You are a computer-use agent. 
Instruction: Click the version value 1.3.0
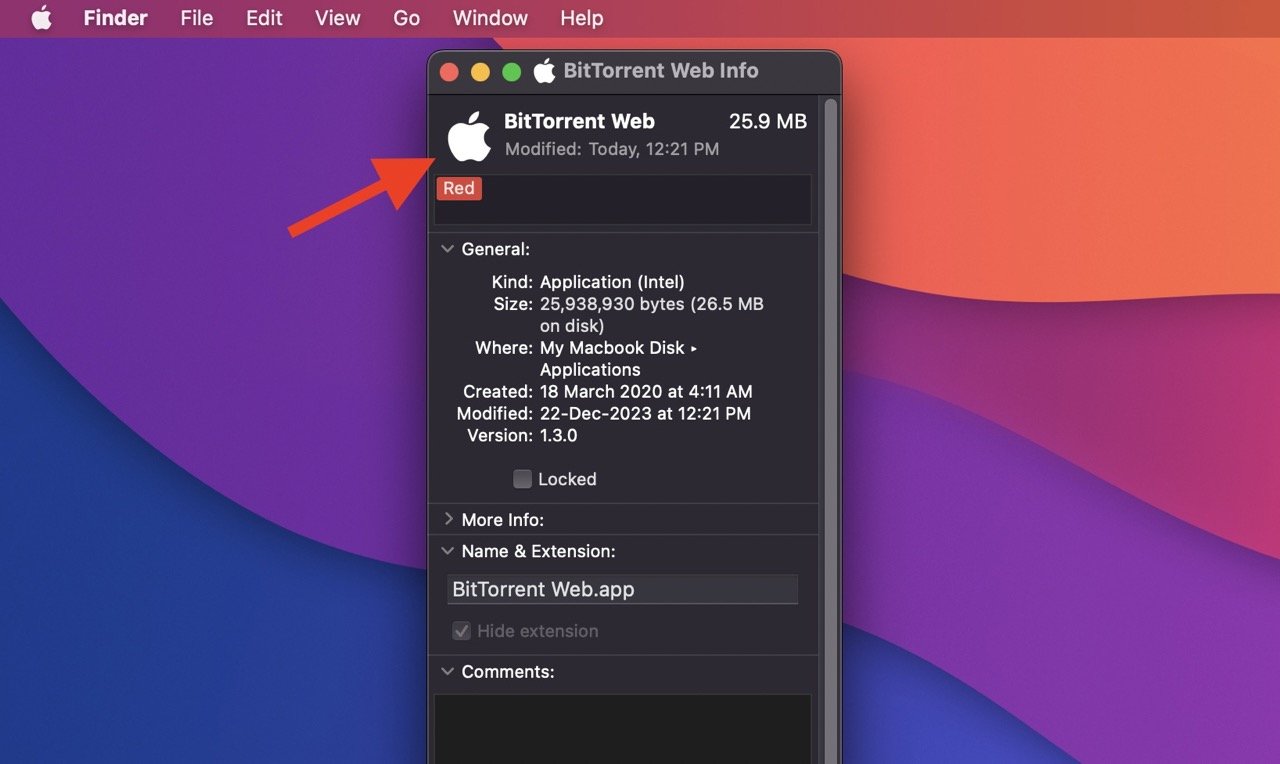559,436
